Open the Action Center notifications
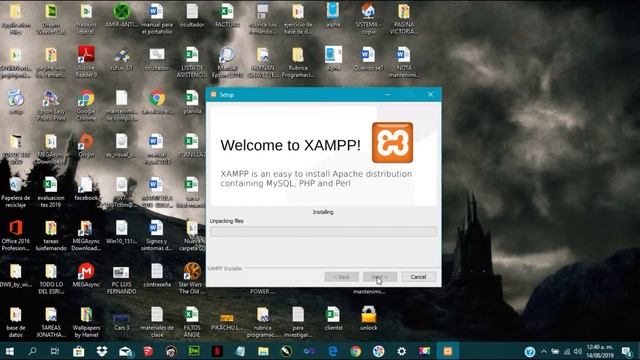Image resolution: width=640 pixels, height=360 pixels. 627,351
